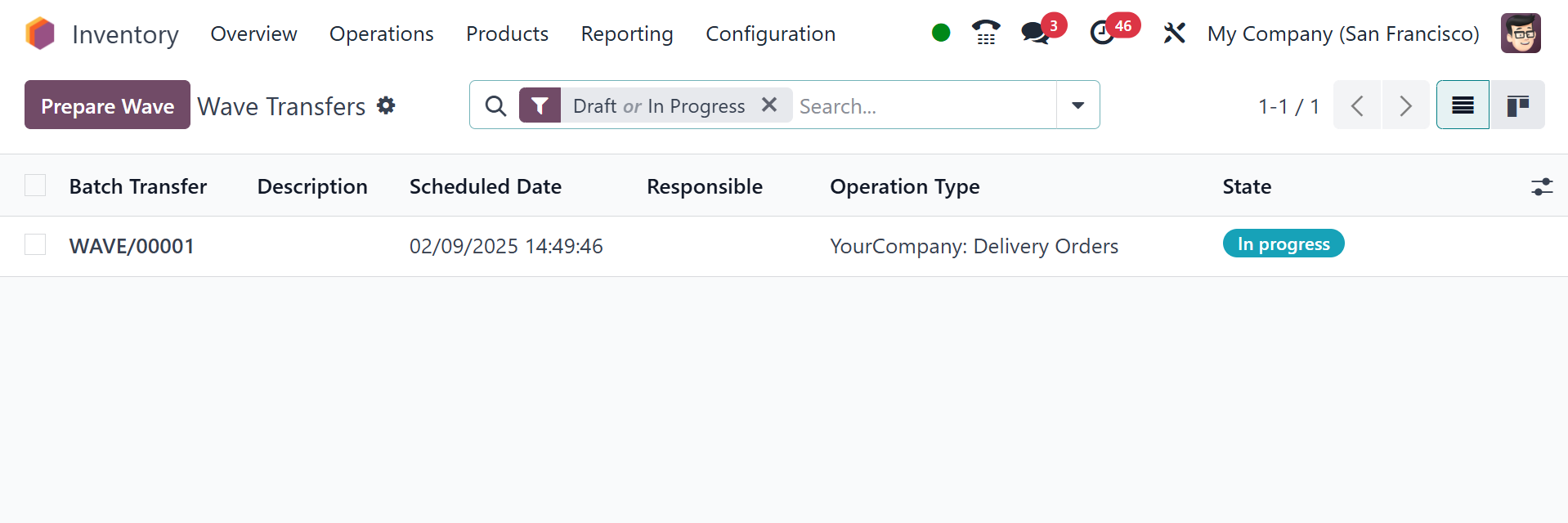Check the WAVE/00001 row checkbox
1568x523 pixels.
coord(35,244)
